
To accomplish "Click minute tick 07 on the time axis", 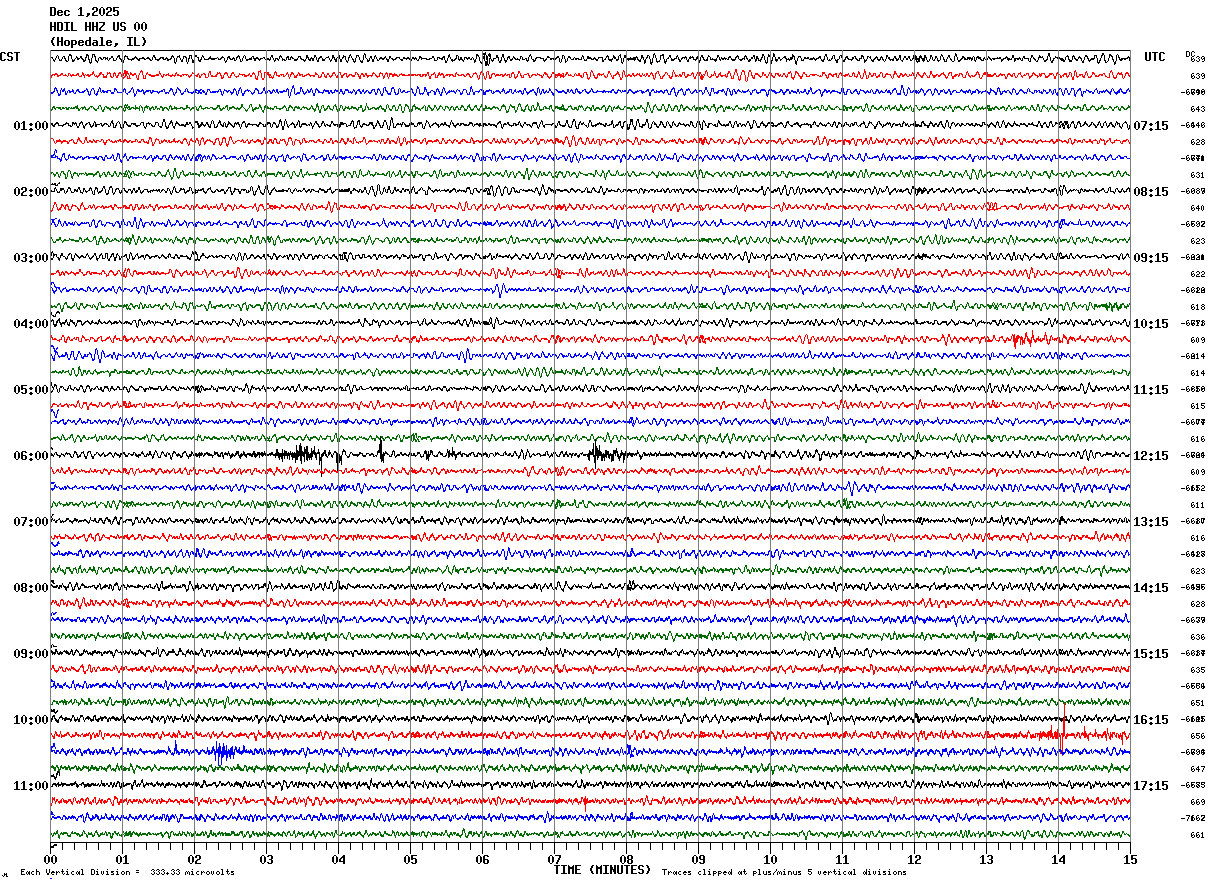I will [x=555, y=858].
